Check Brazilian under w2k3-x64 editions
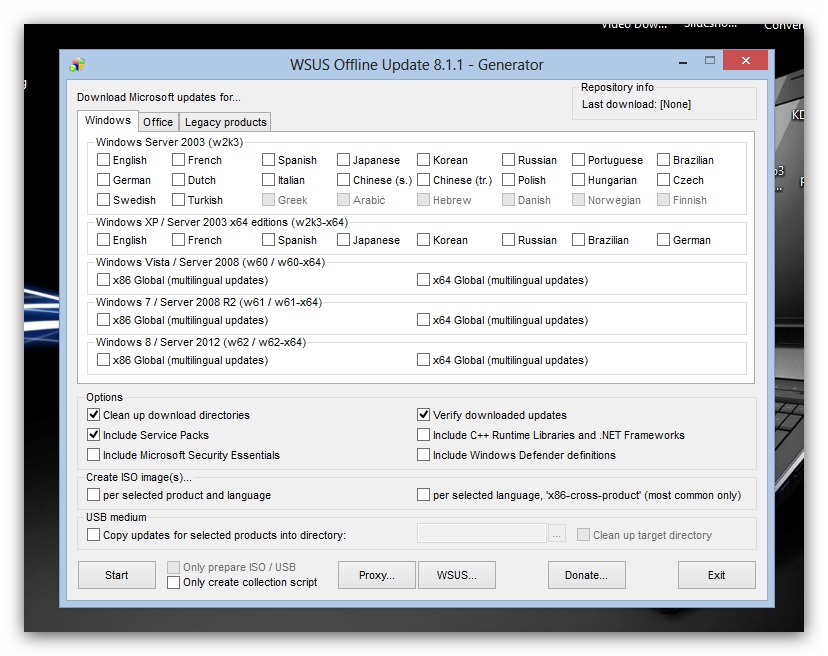This screenshot has height=656, width=828. (579, 240)
